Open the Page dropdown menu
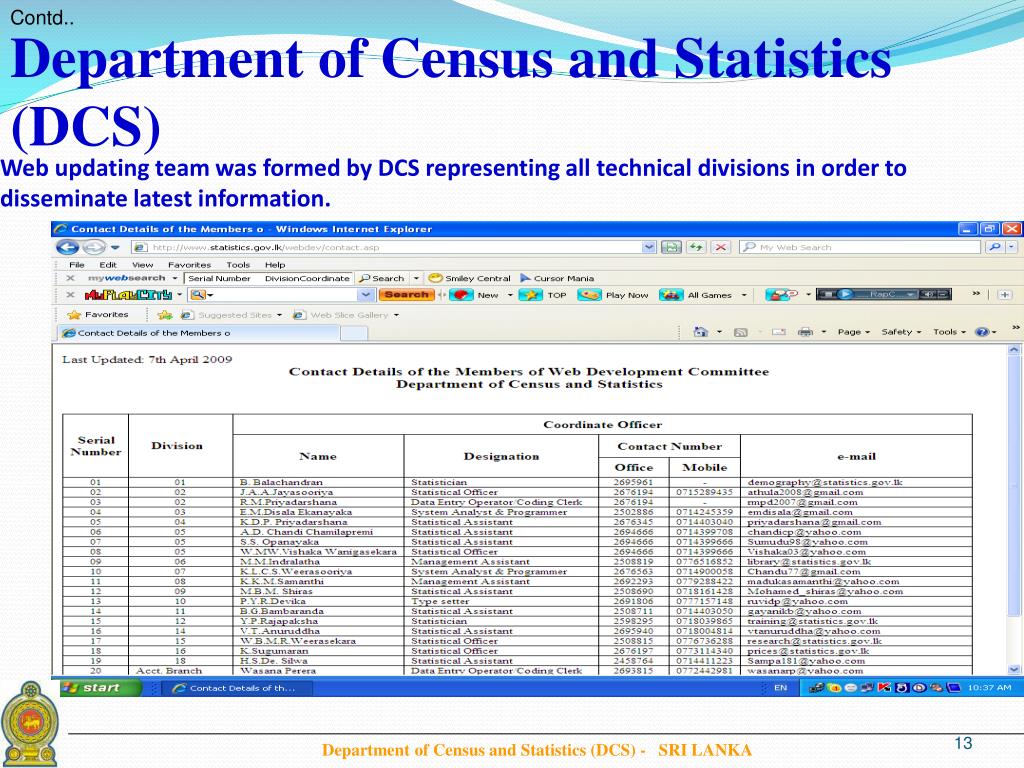1024x768 pixels. (x=854, y=332)
